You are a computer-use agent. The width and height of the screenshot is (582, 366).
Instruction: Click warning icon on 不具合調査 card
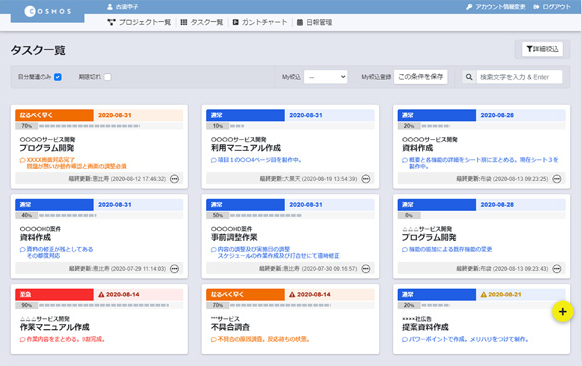(x=292, y=294)
